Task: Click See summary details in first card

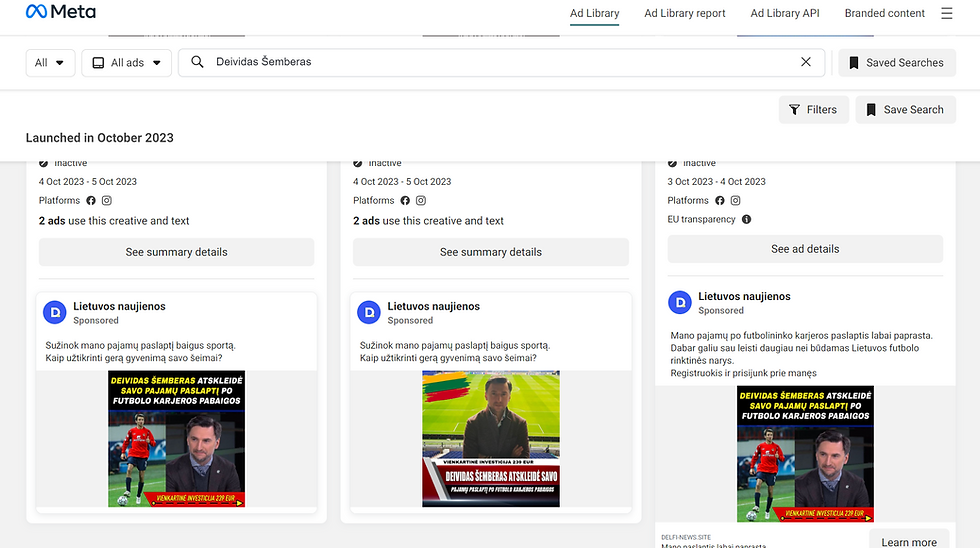Action: 176,252
